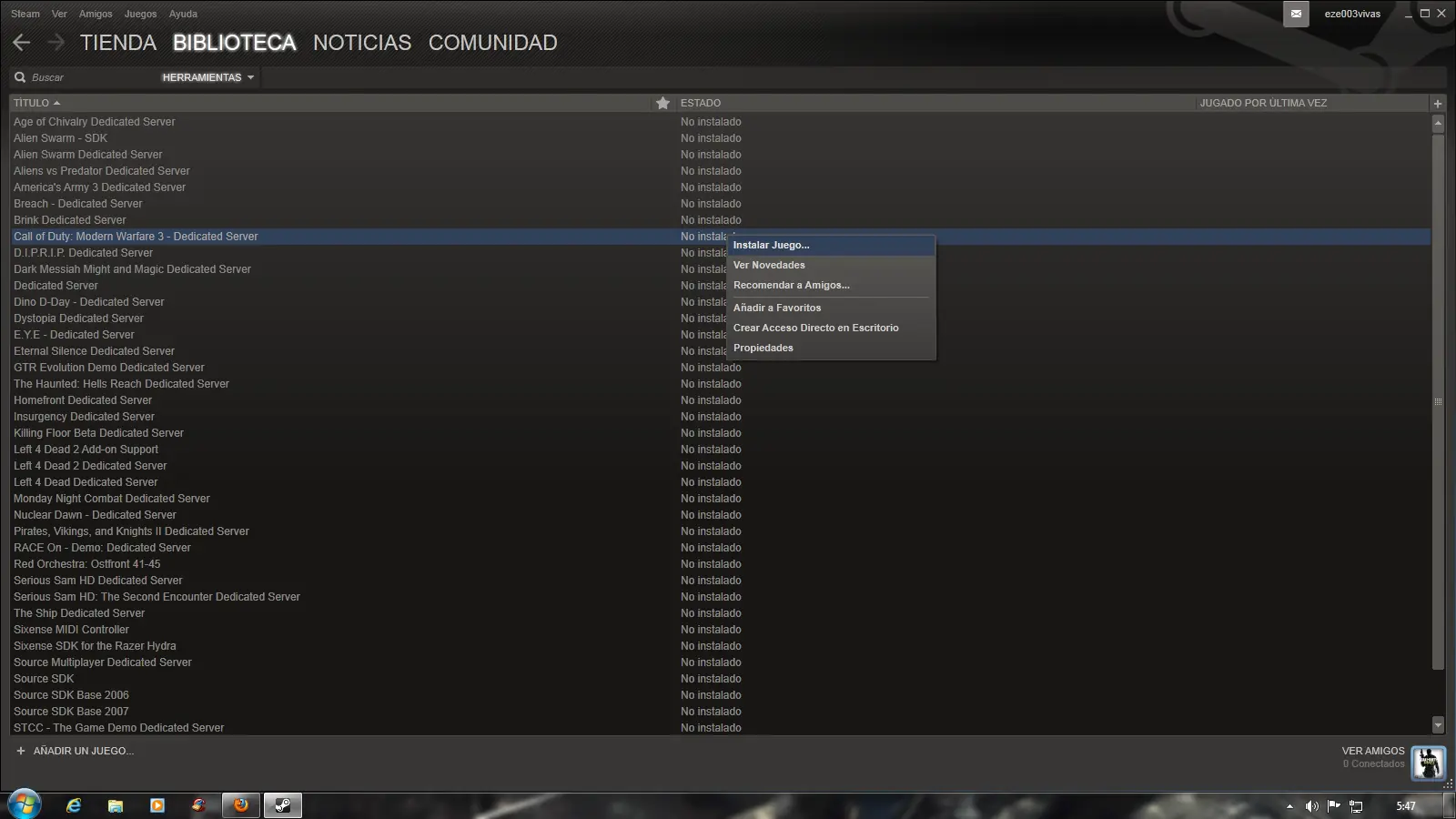
Task: Open the COMUNIDAD section
Action: (x=493, y=43)
